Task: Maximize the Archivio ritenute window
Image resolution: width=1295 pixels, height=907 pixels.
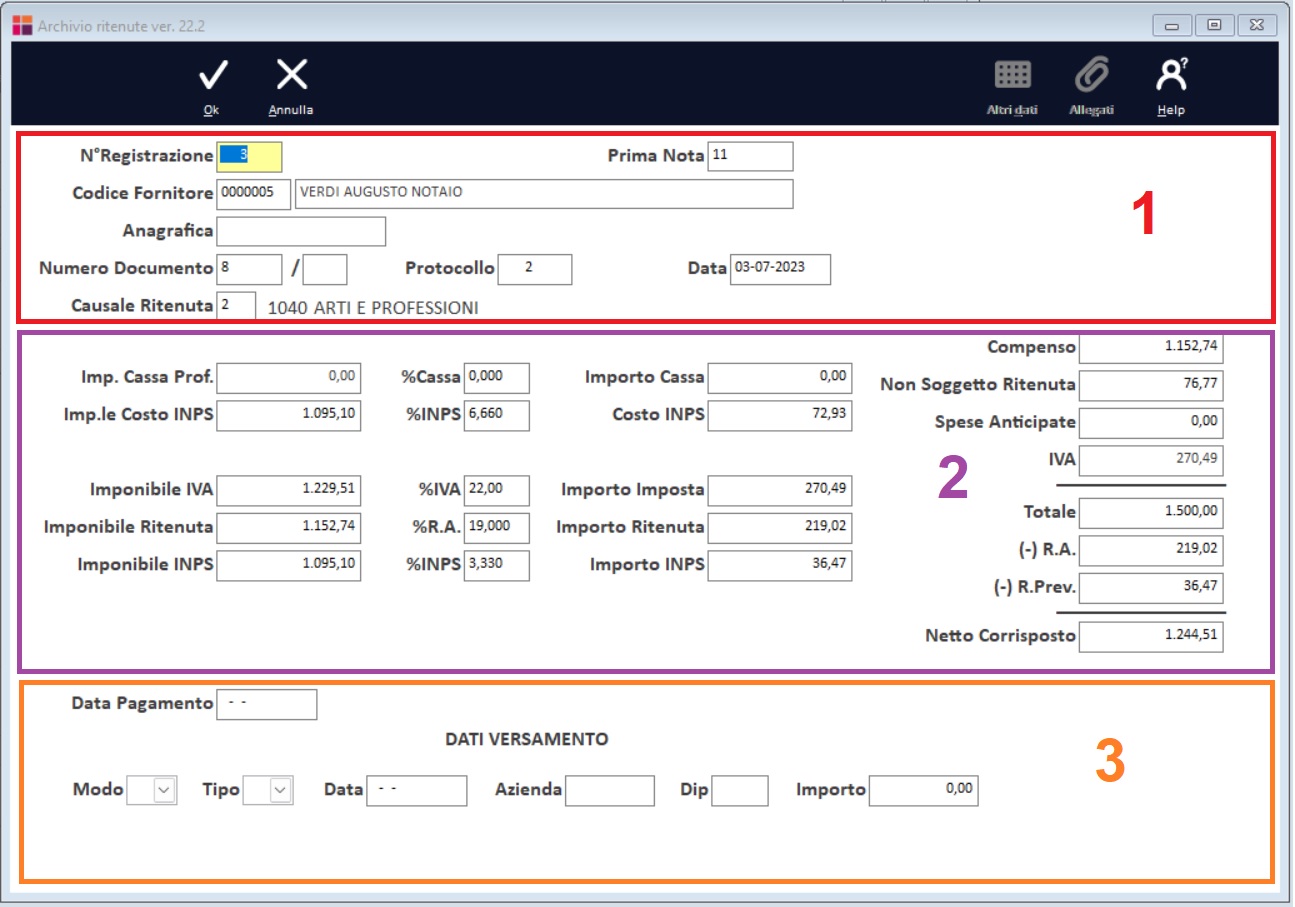Action: coord(1213,26)
